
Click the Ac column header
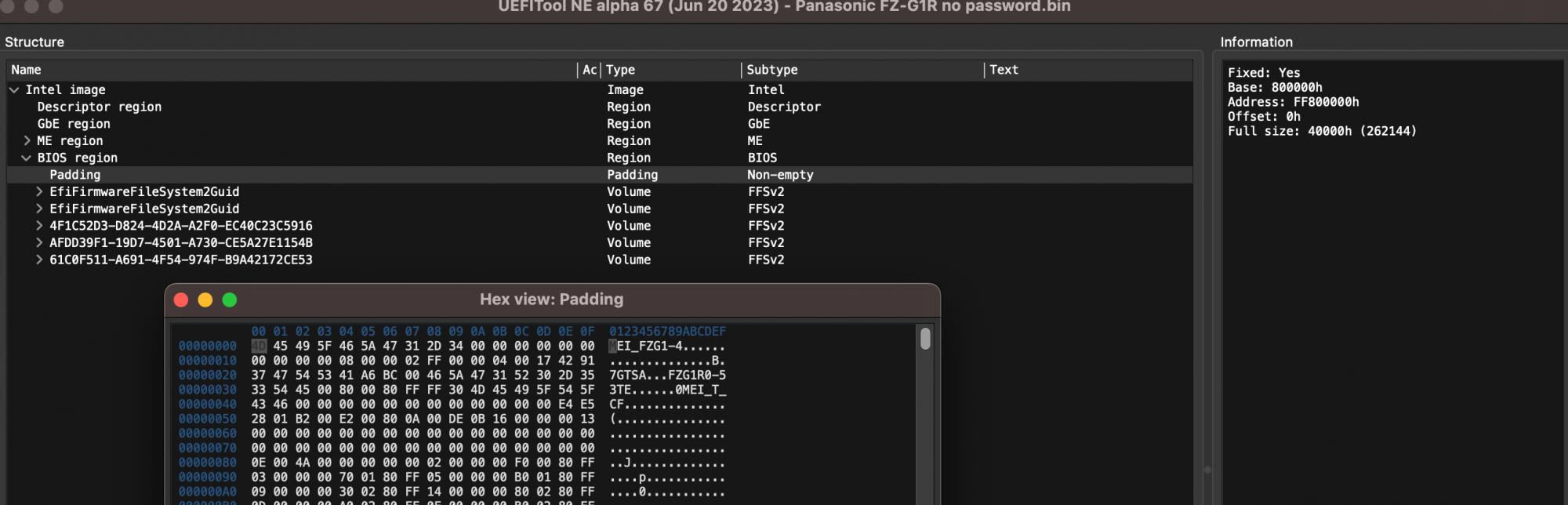590,70
